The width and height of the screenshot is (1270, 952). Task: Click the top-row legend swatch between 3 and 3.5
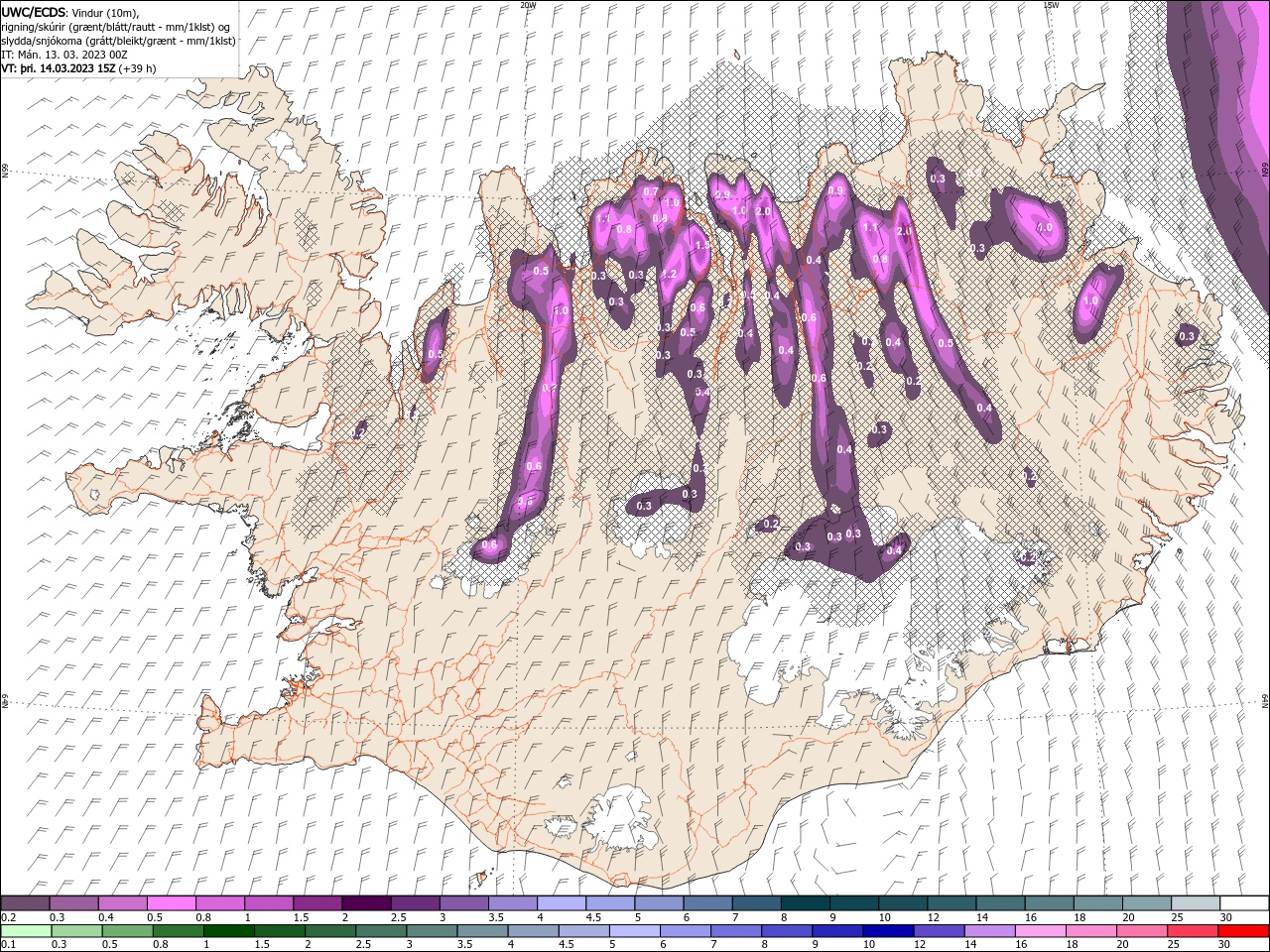(463, 903)
